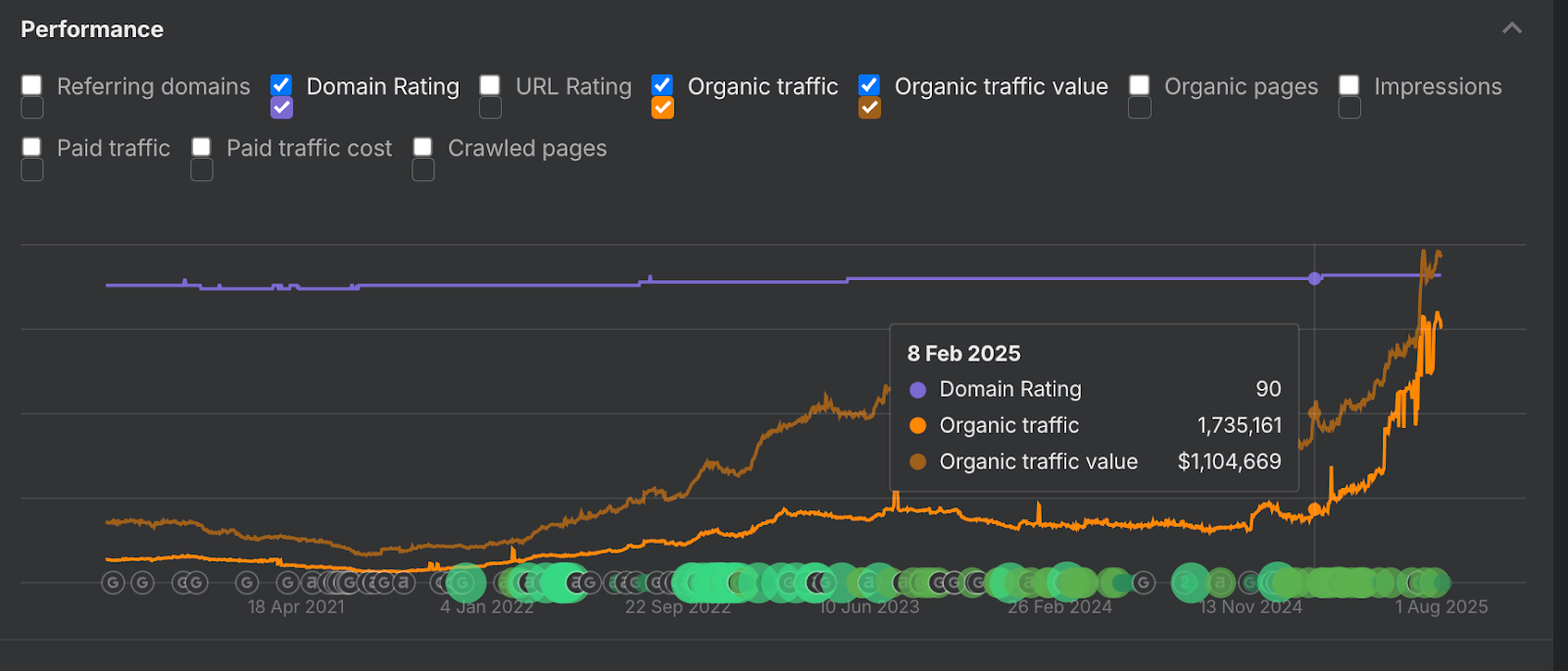Disable the Organic traffic checkbox

tap(662, 86)
